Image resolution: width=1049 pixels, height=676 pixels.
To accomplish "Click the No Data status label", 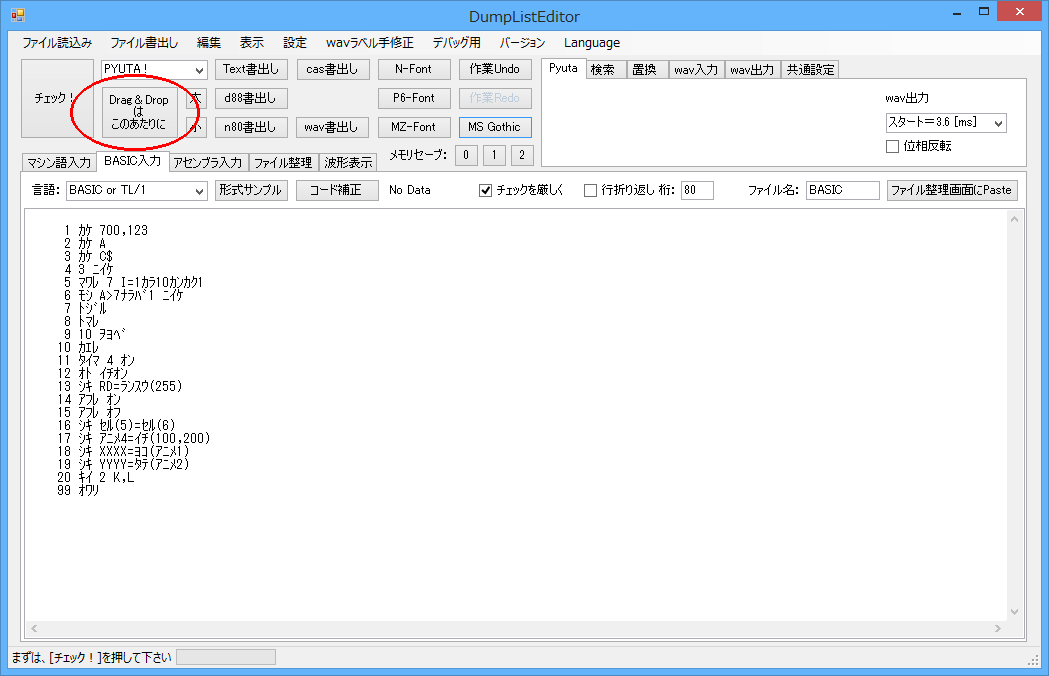I will coord(409,190).
